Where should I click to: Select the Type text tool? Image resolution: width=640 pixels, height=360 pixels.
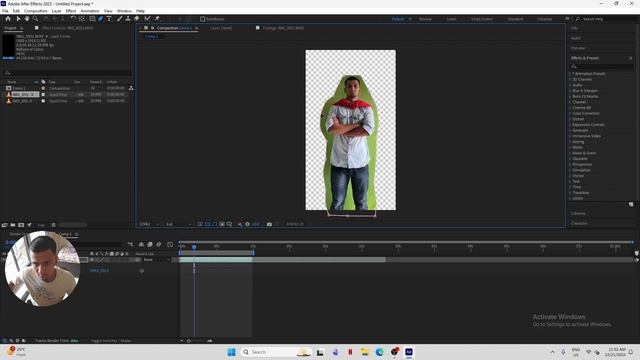click(109, 19)
